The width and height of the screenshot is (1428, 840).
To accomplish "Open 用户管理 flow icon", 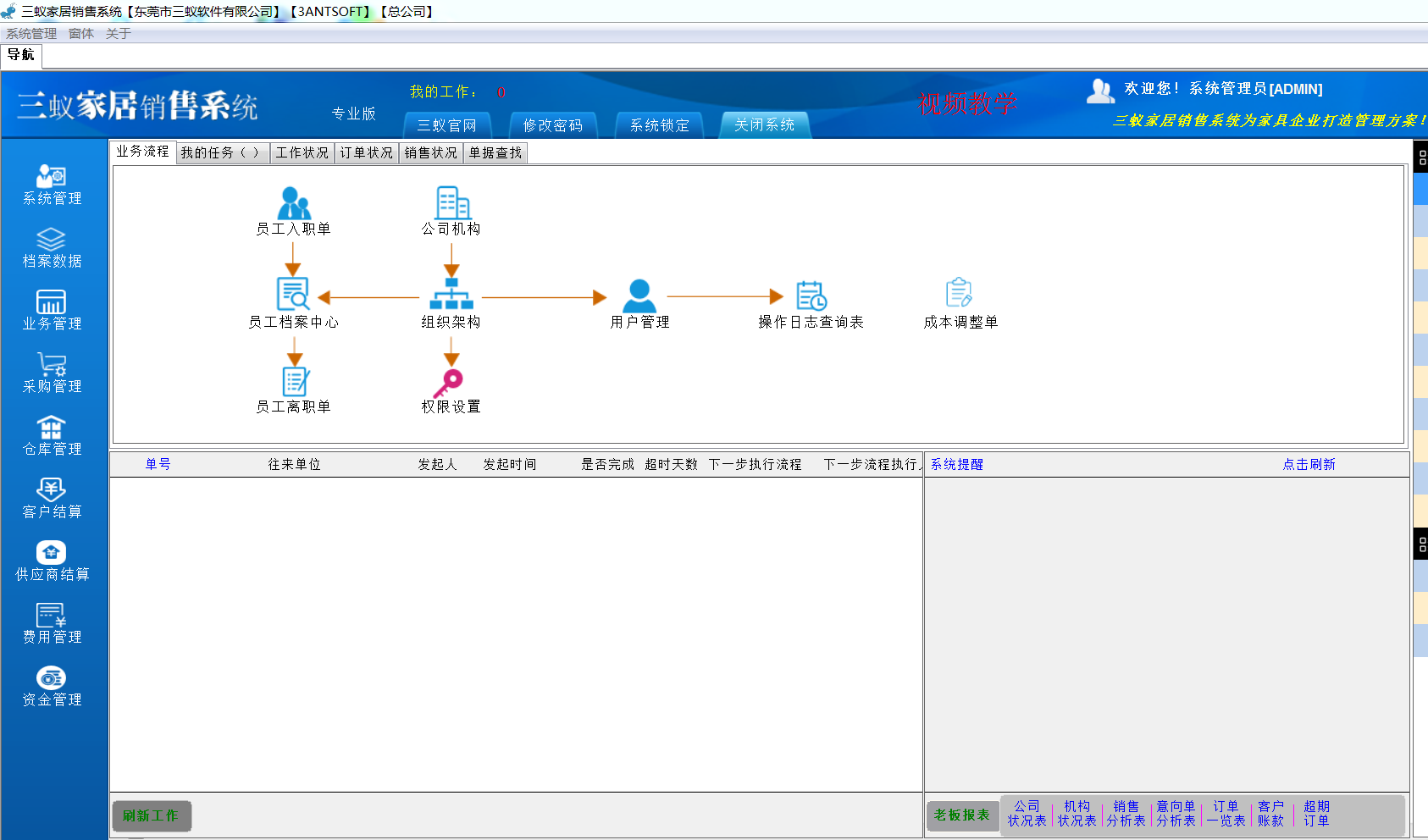I will tap(639, 296).
